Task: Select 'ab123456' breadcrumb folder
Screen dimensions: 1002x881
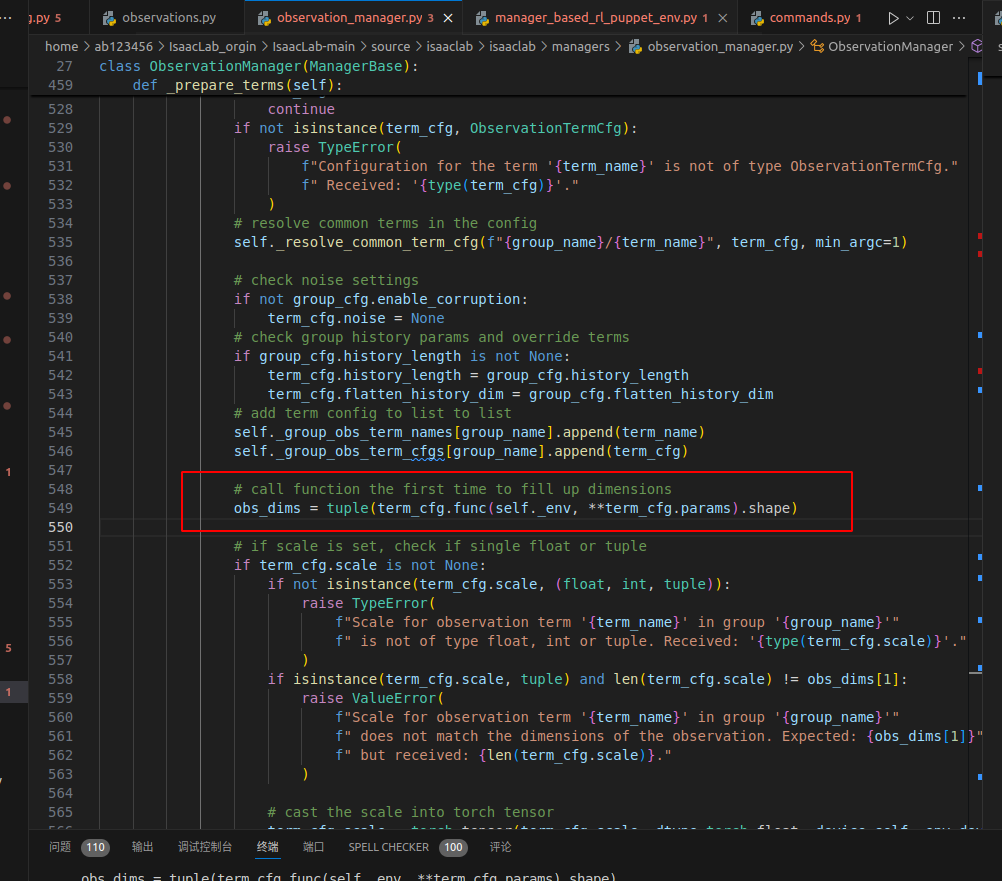Action: pyautogui.click(x=123, y=47)
